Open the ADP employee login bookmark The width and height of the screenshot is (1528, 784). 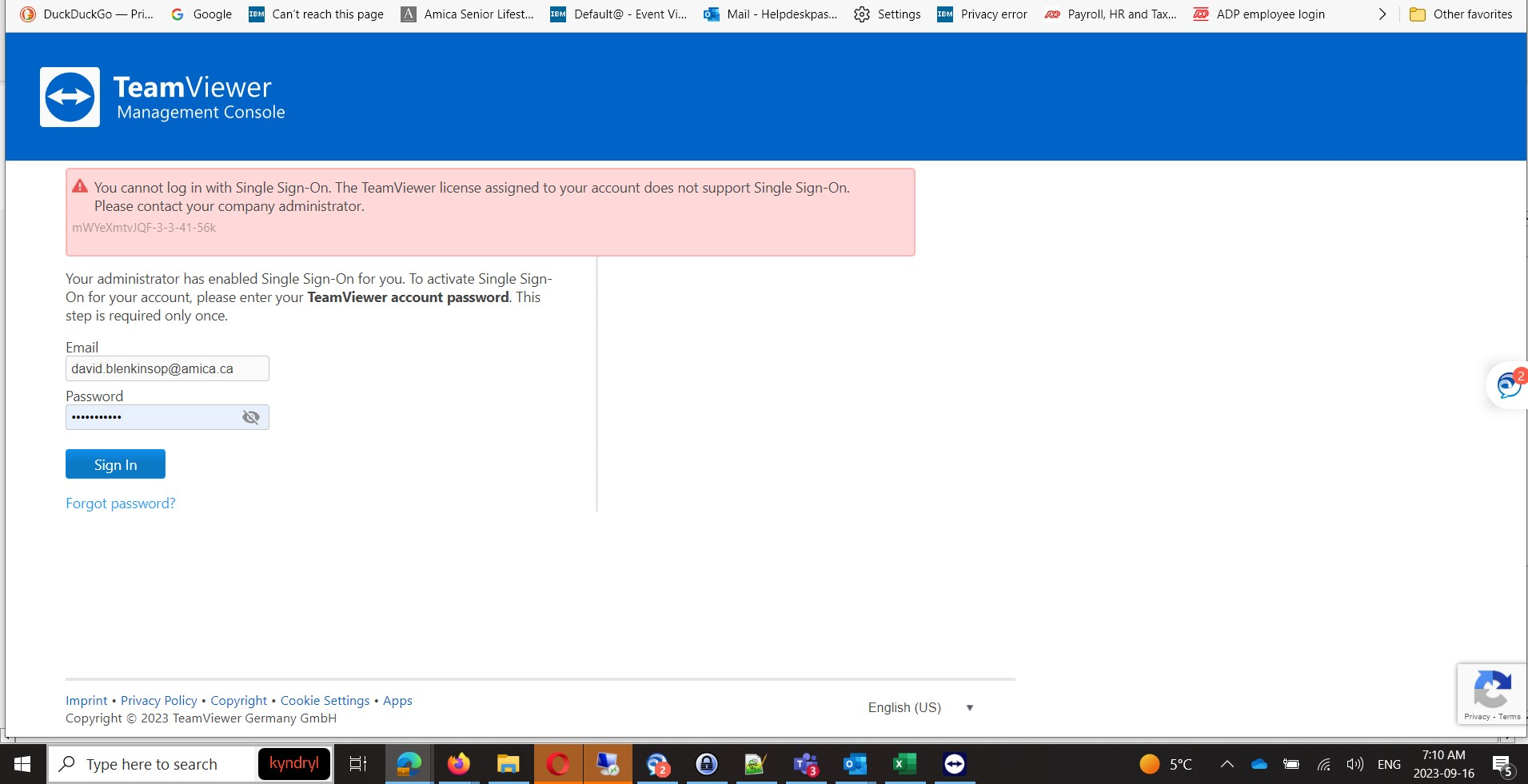pos(1259,14)
